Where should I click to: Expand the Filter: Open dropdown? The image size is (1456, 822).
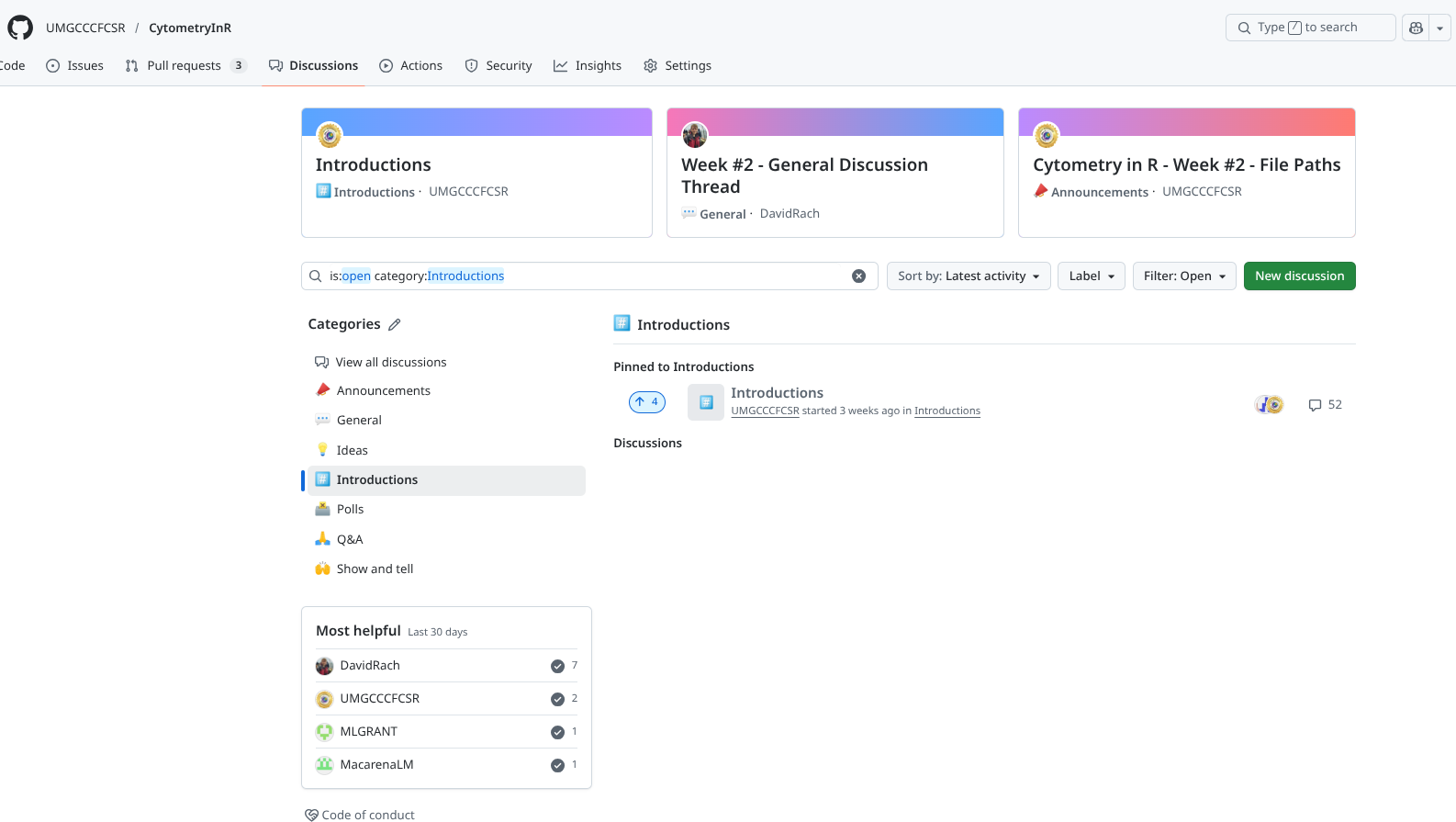click(1183, 276)
